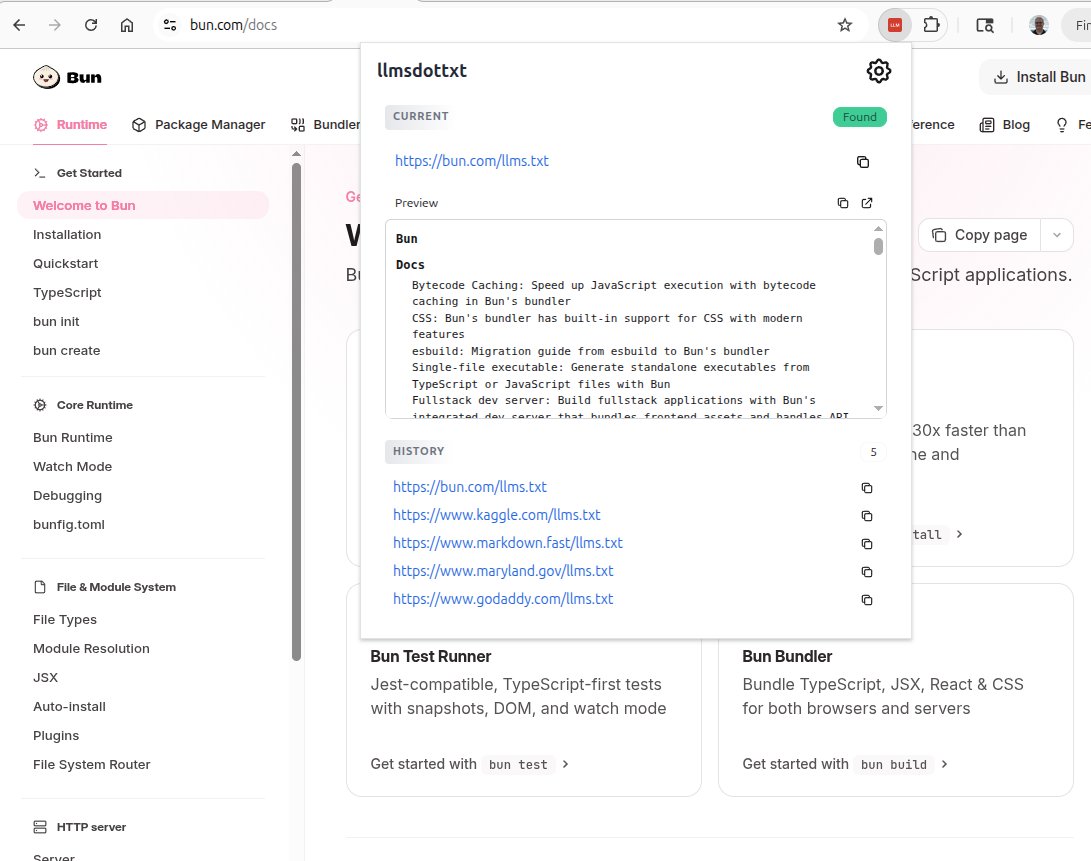Click the docs sidebar scrollbar
This screenshot has height=861, width=1091.
(x=296, y=411)
